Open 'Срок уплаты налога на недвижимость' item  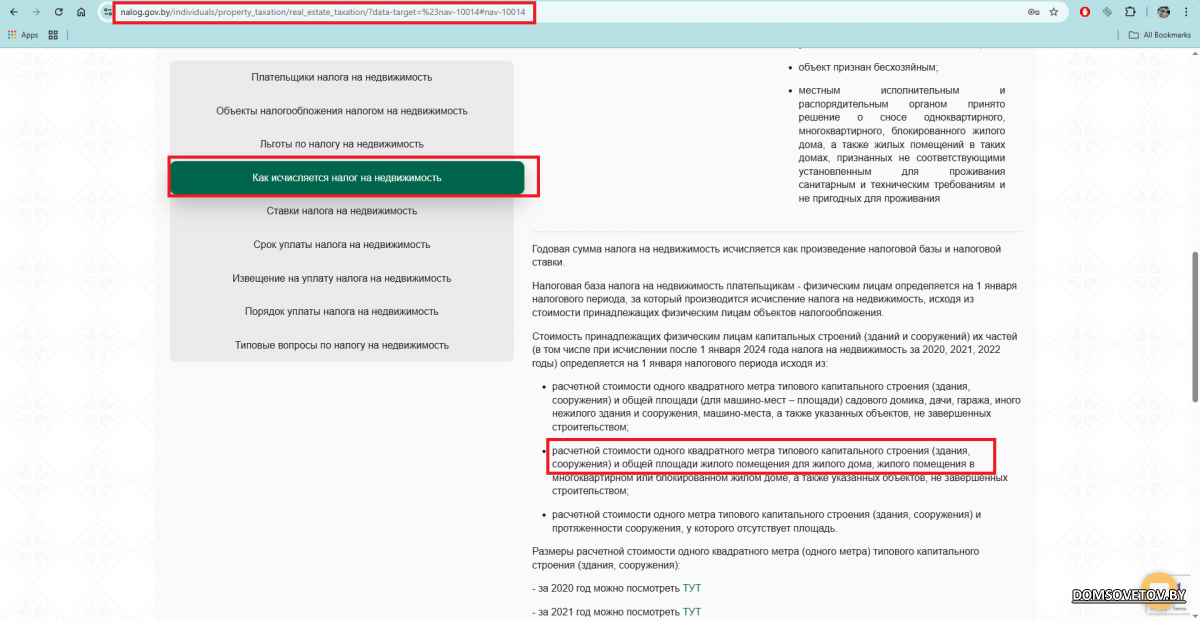click(341, 244)
